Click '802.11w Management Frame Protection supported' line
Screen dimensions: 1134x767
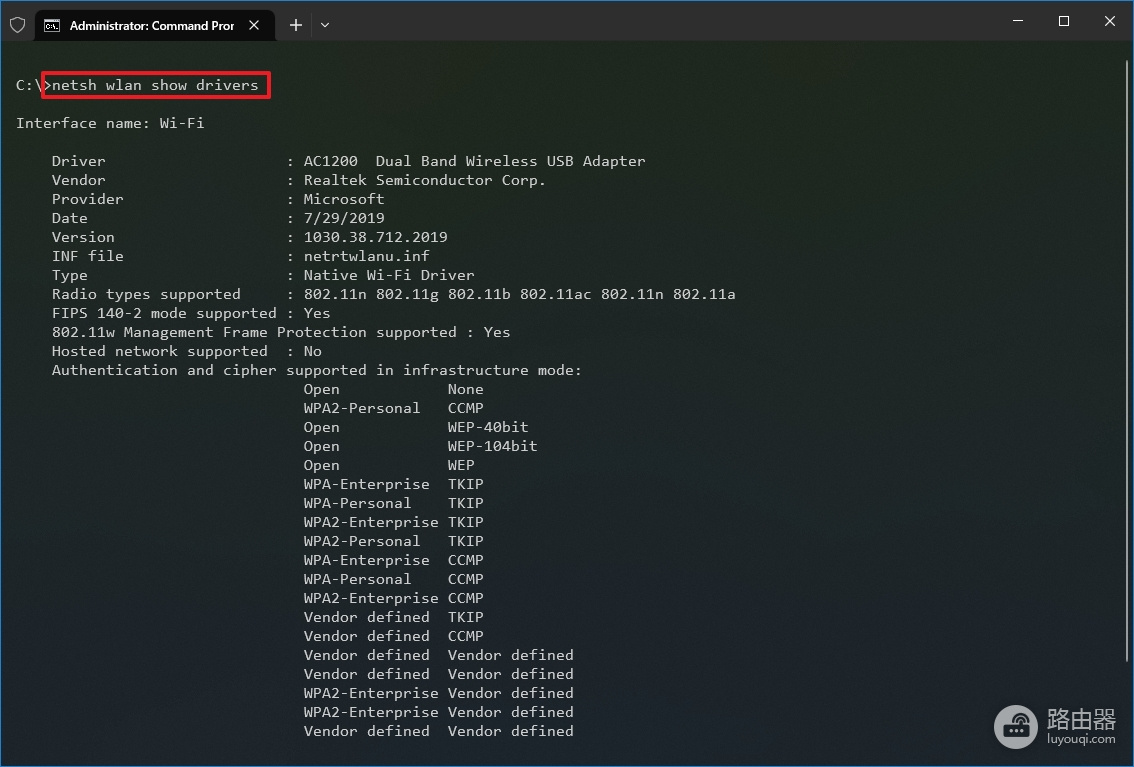281,333
